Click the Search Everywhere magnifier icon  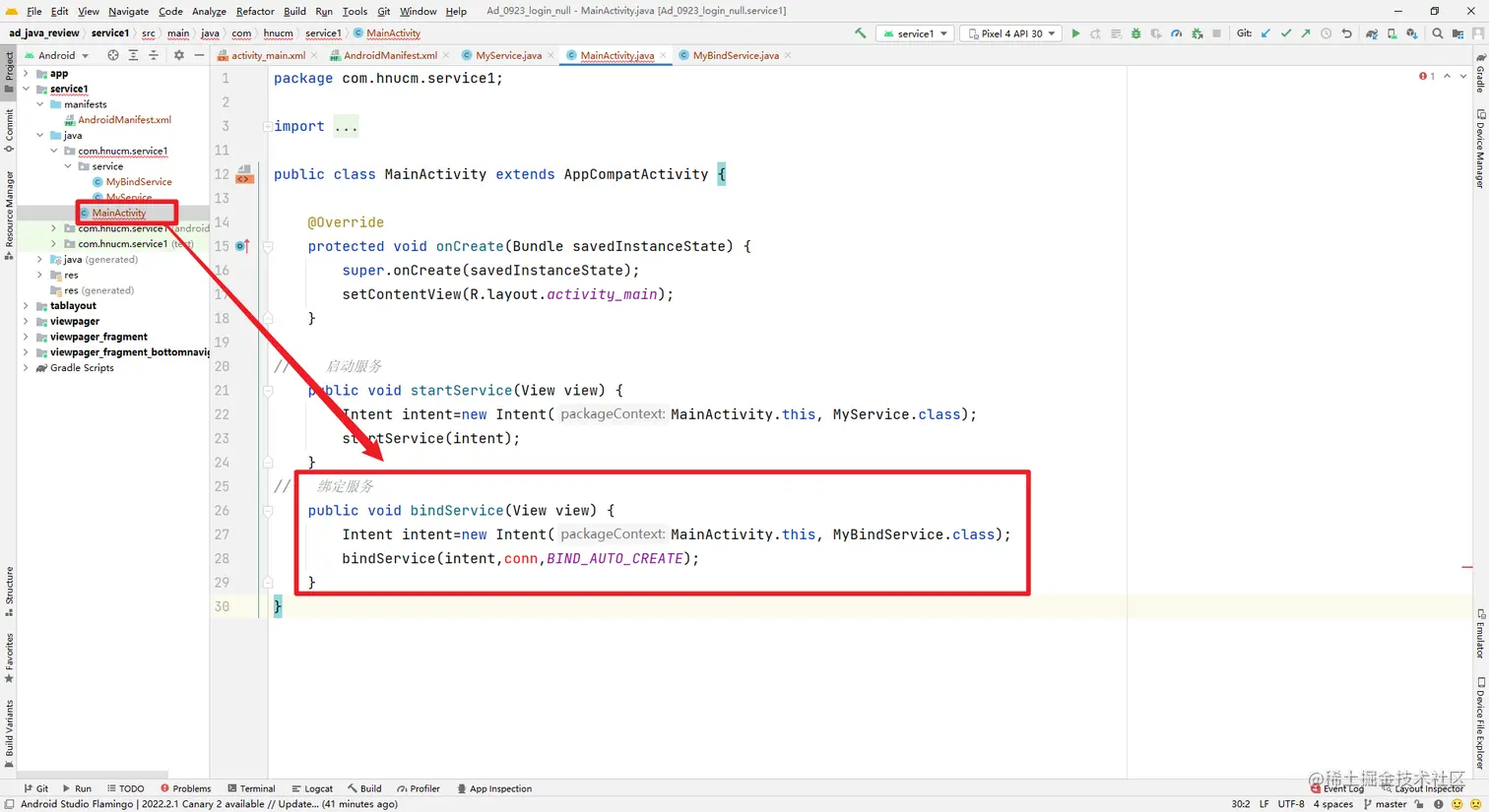tap(1437, 33)
